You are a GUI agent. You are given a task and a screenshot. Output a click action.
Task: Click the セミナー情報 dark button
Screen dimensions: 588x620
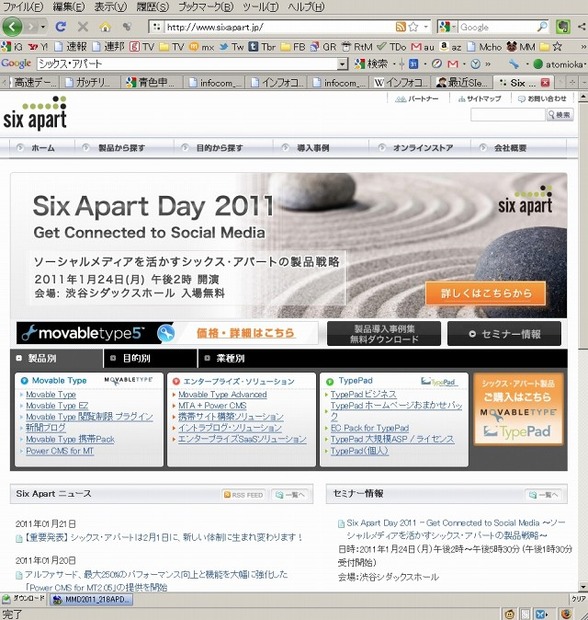[x=504, y=334]
